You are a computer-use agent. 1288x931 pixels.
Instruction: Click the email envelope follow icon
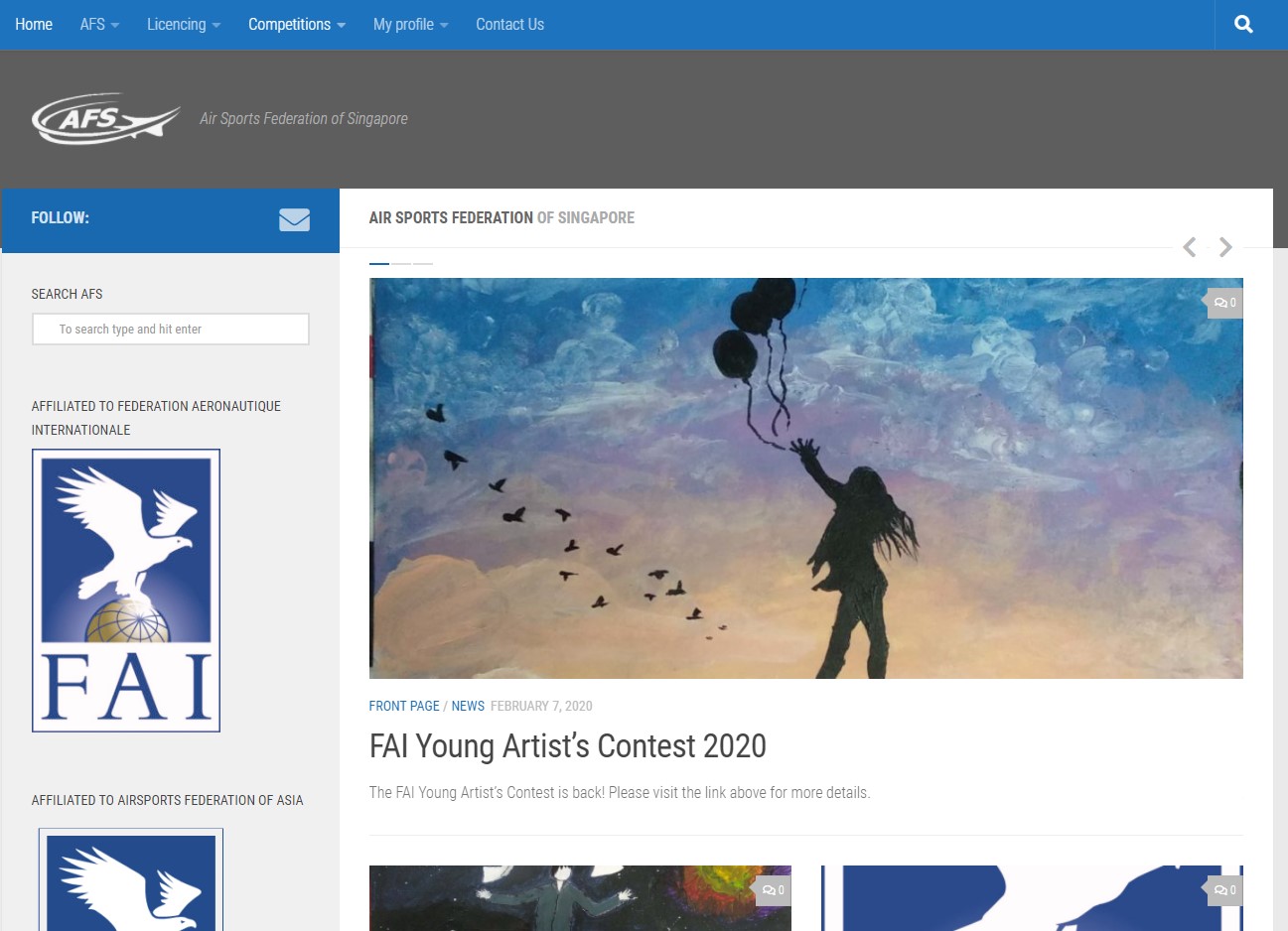point(294,219)
